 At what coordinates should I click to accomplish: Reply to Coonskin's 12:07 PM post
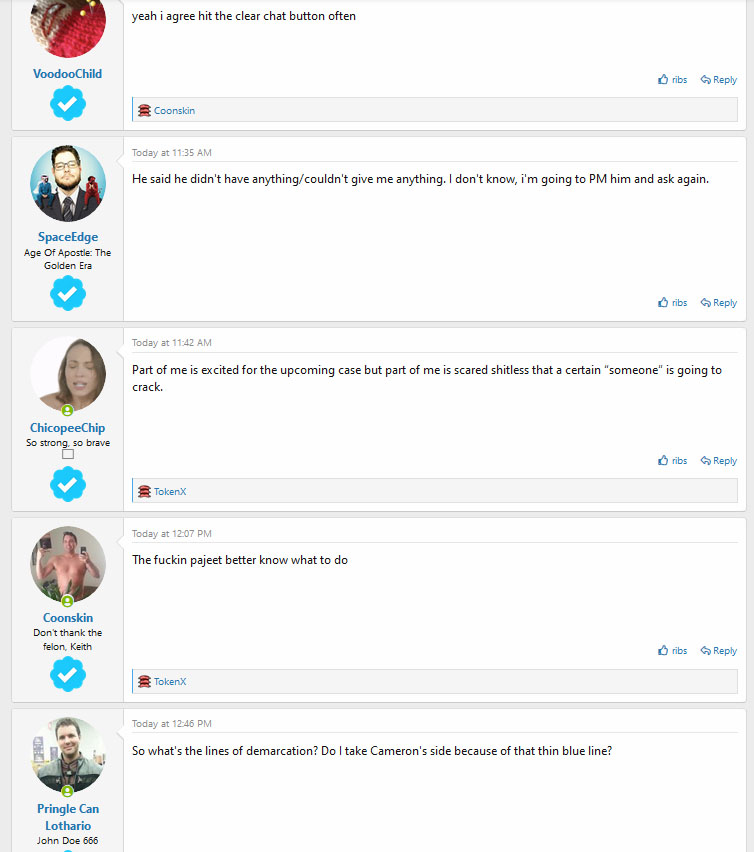[x=719, y=650]
